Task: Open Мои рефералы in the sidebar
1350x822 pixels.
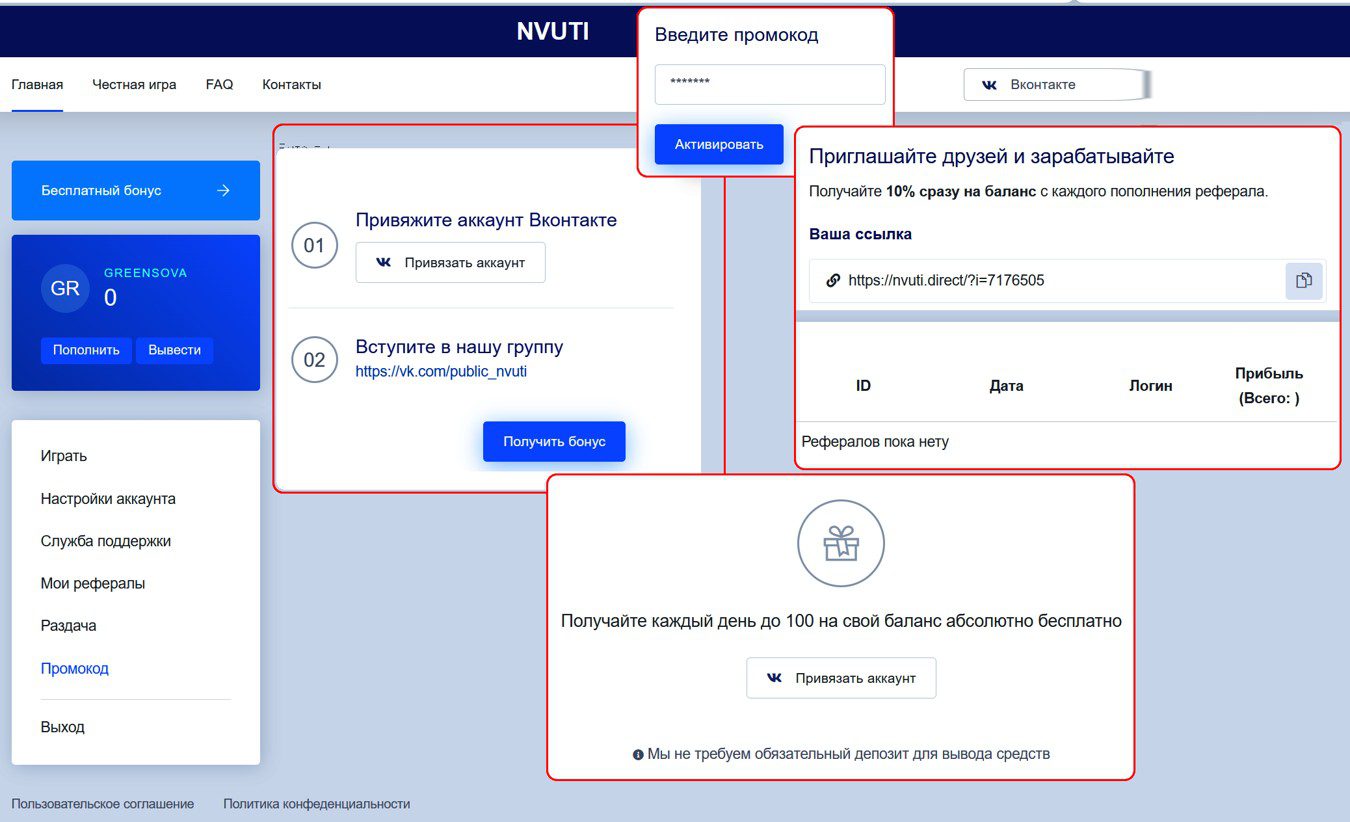Action: [93, 583]
